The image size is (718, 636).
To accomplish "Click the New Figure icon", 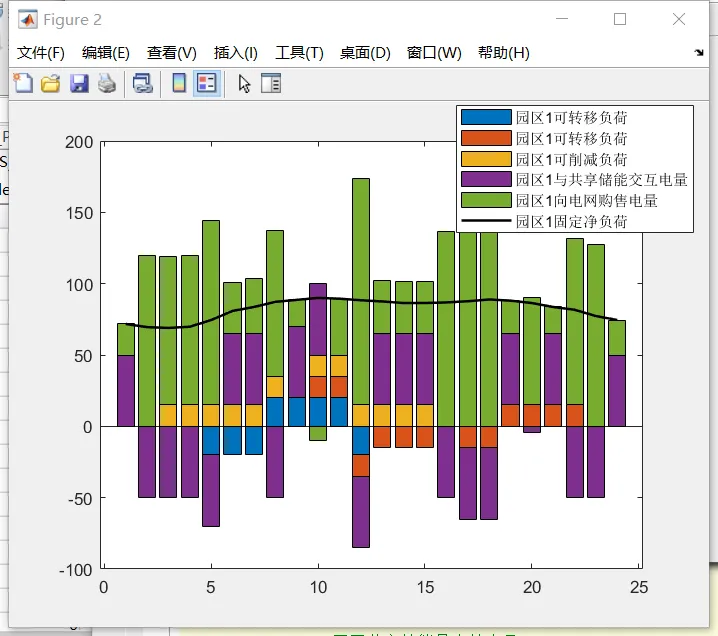I will (x=23, y=83).
